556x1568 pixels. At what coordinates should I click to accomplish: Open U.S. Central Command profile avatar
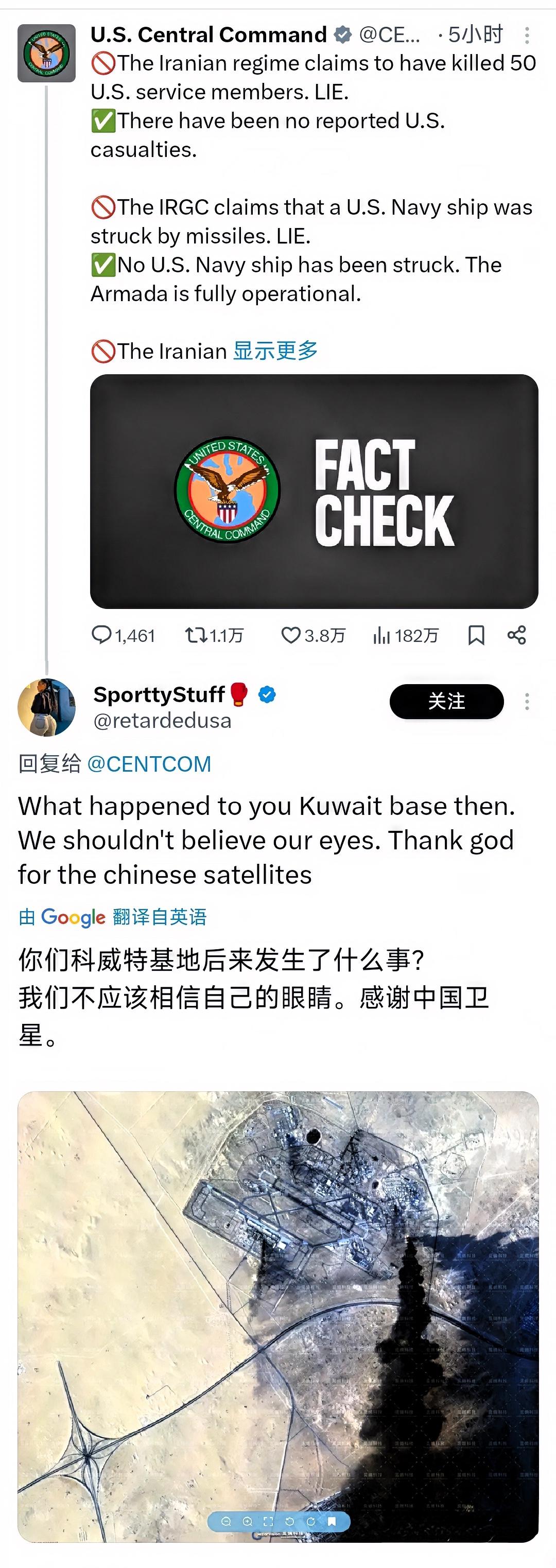tap(46, 53)
